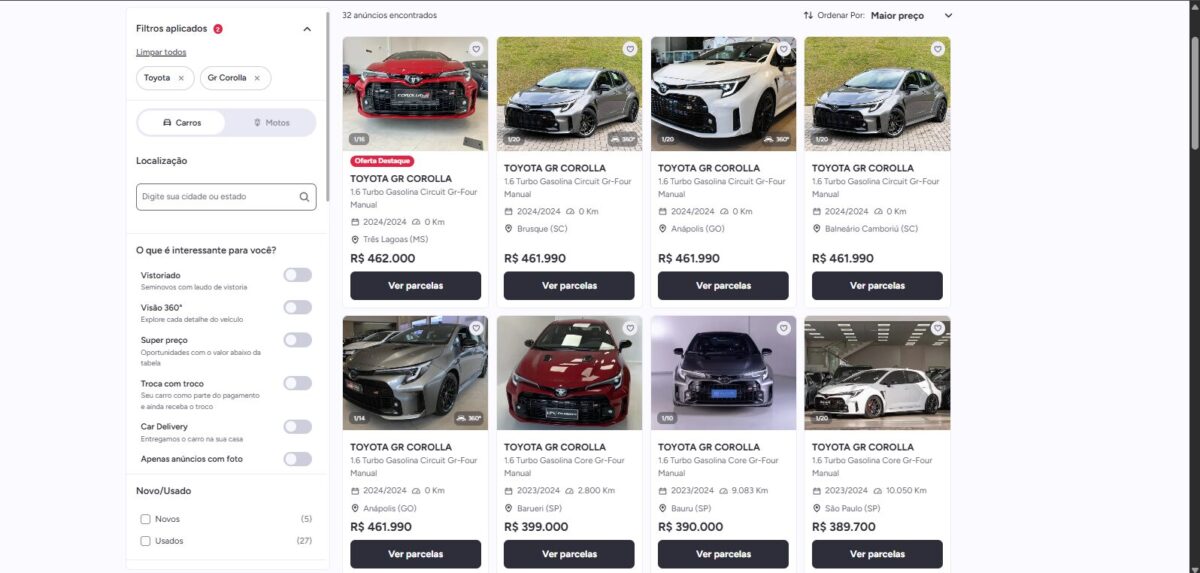1200x573 pixels.
Task: Select the Carros tab
Action: tap(182, 123)
